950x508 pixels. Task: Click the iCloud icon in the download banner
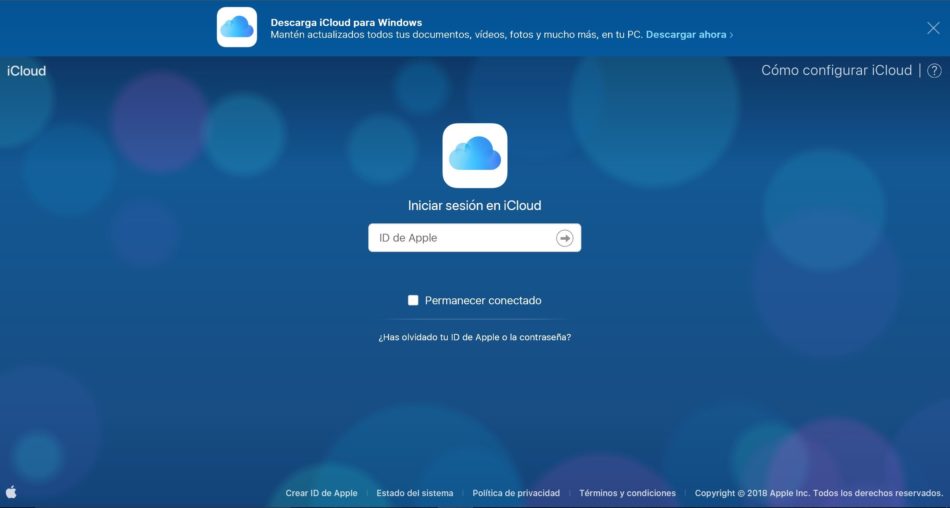coord(237,27)
